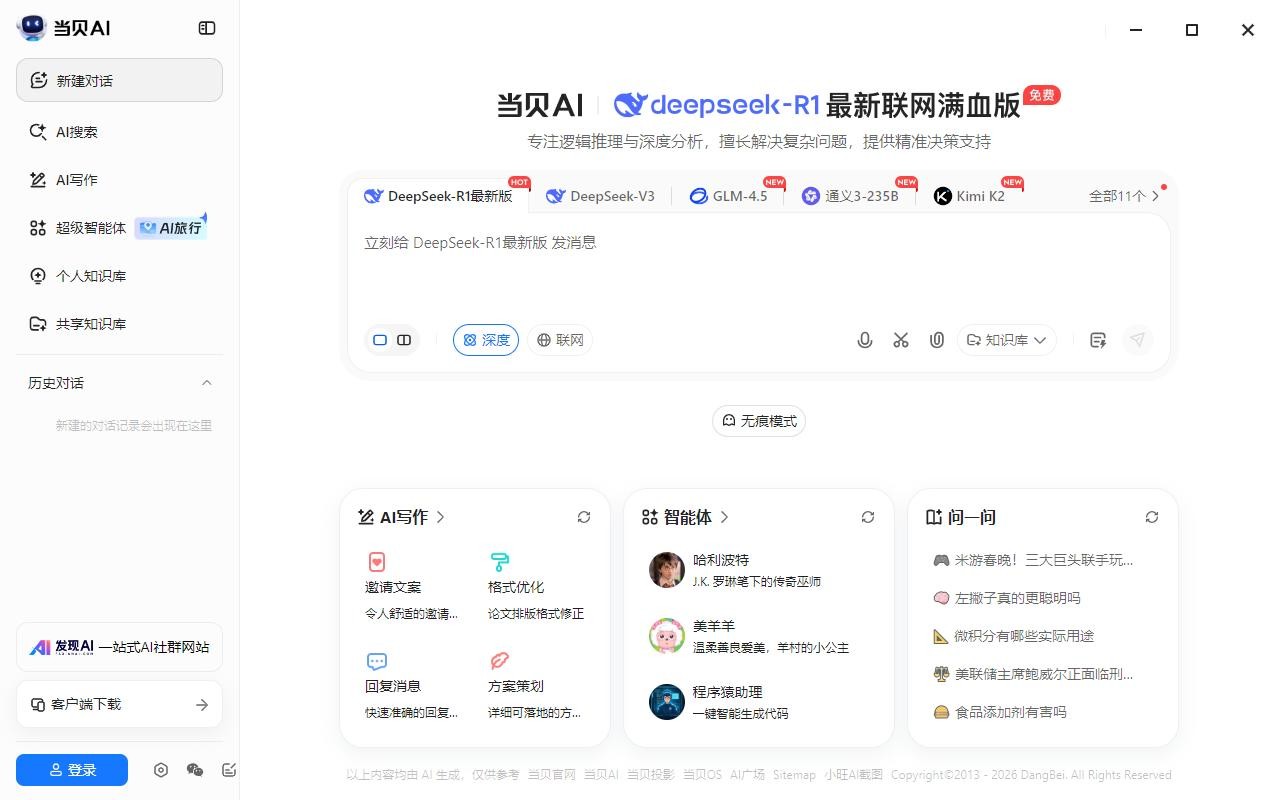Open the 程序猿助理 agent
1280x800 pixels.
(758, 702)
